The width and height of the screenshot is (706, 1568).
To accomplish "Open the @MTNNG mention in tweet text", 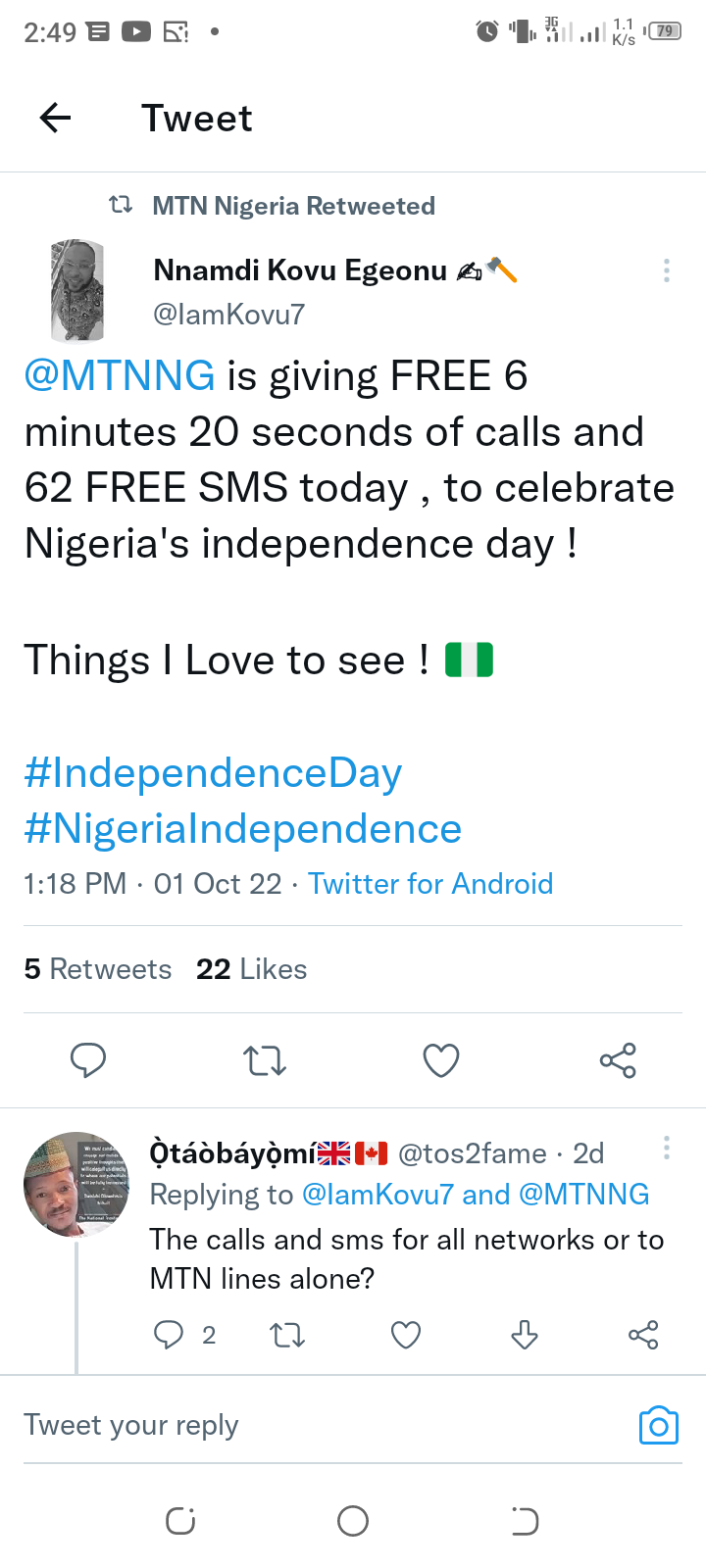I will pyautogui.click(x=120, y=376).
